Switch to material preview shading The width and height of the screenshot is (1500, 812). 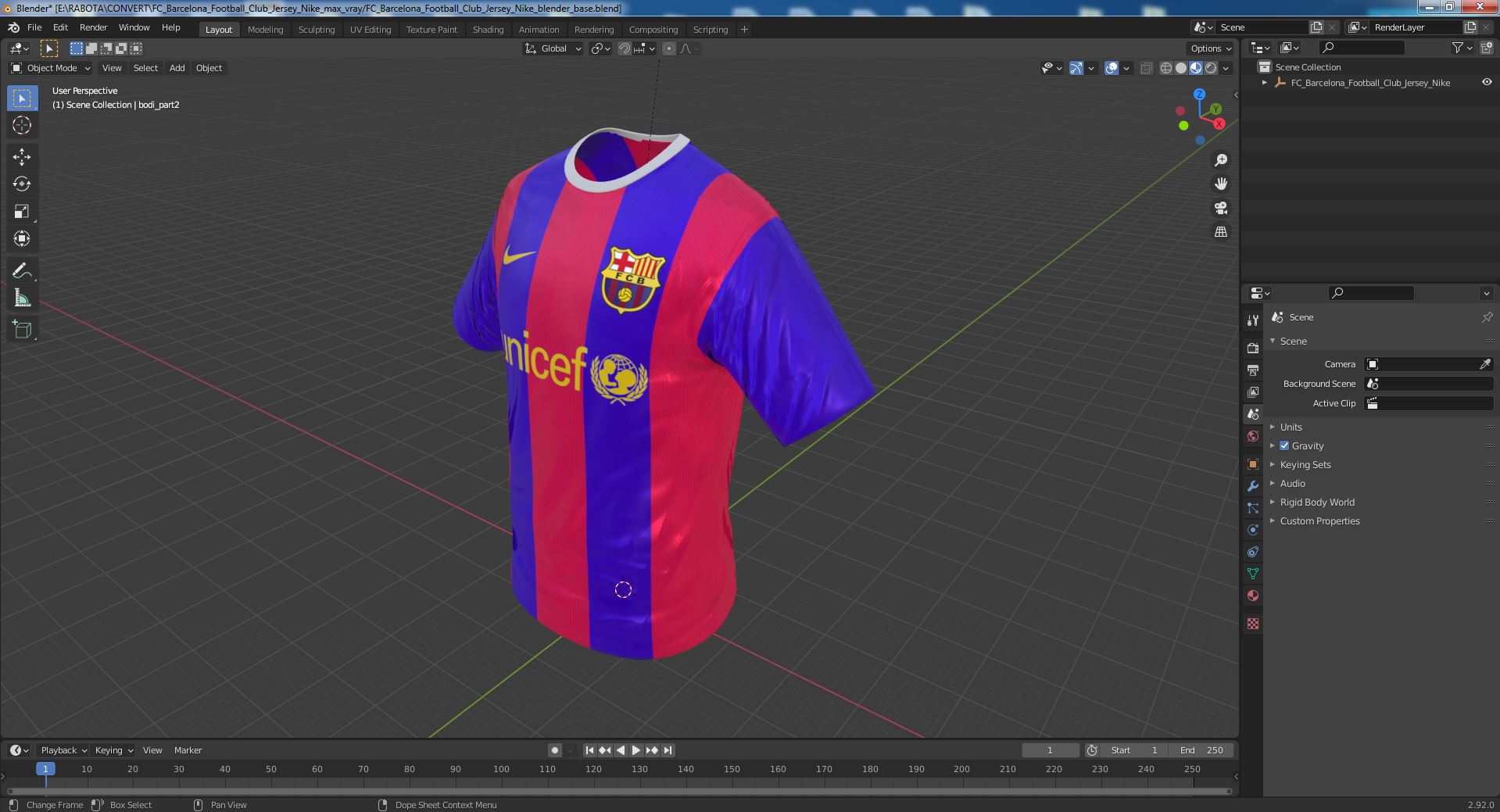[x=1196, y=68]
